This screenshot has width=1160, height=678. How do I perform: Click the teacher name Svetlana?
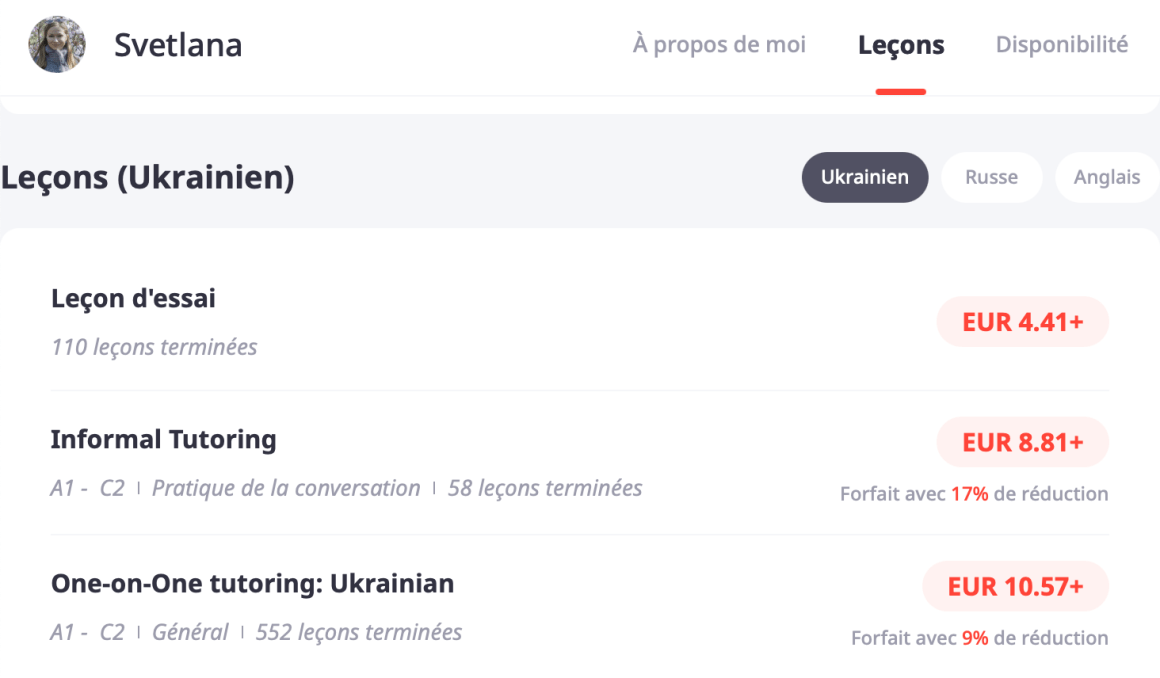pyautogui.click(x=178, y=45)
